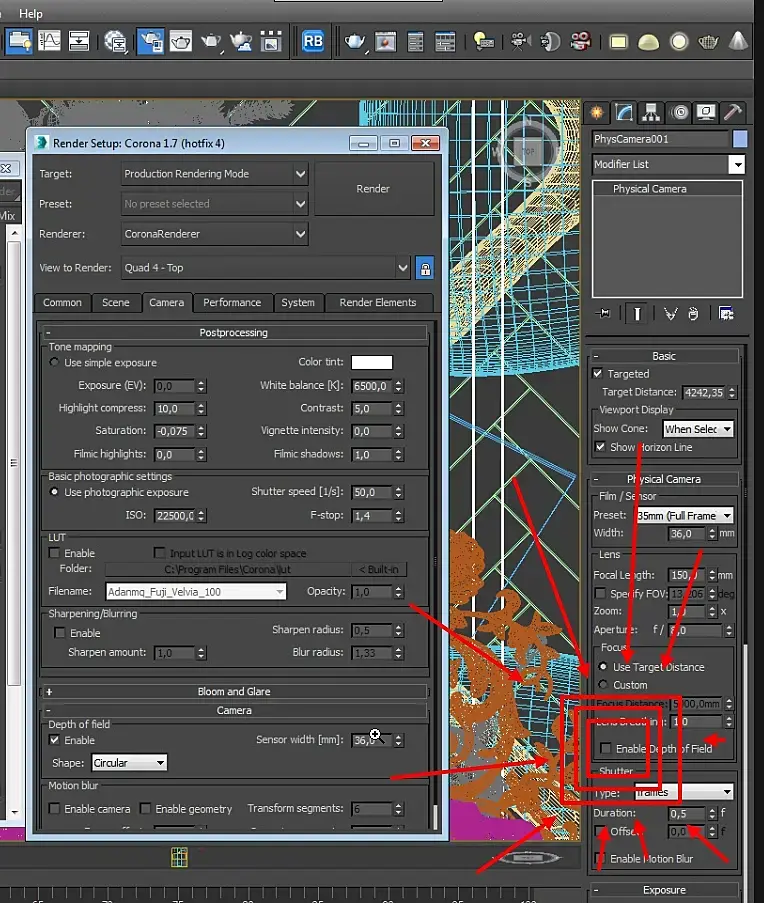The height and width of the screenshot is (903, 764).
Task: Click the PhysCamera001 object color swatch
Action: point(740,139)
